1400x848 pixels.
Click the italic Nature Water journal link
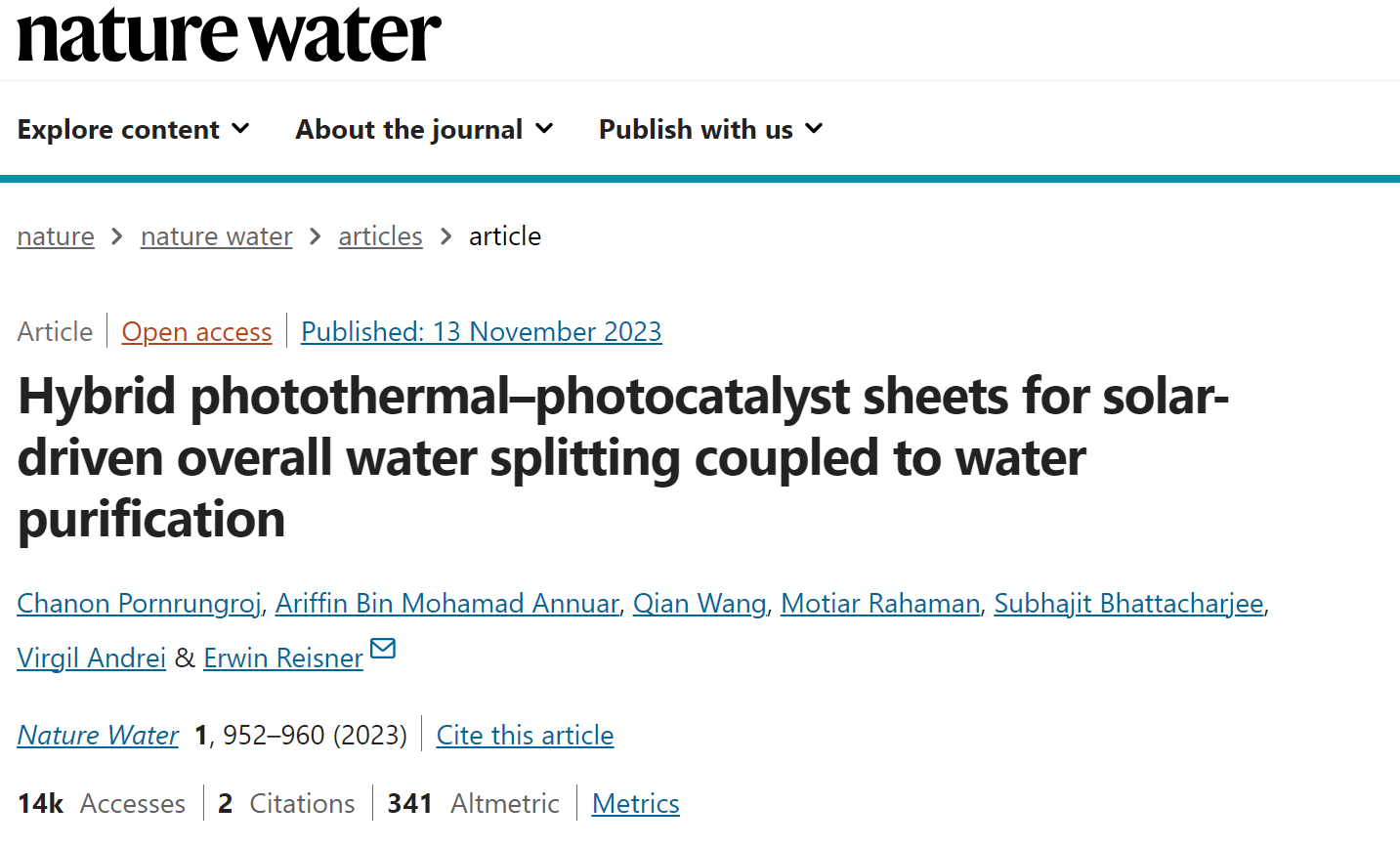99,736
